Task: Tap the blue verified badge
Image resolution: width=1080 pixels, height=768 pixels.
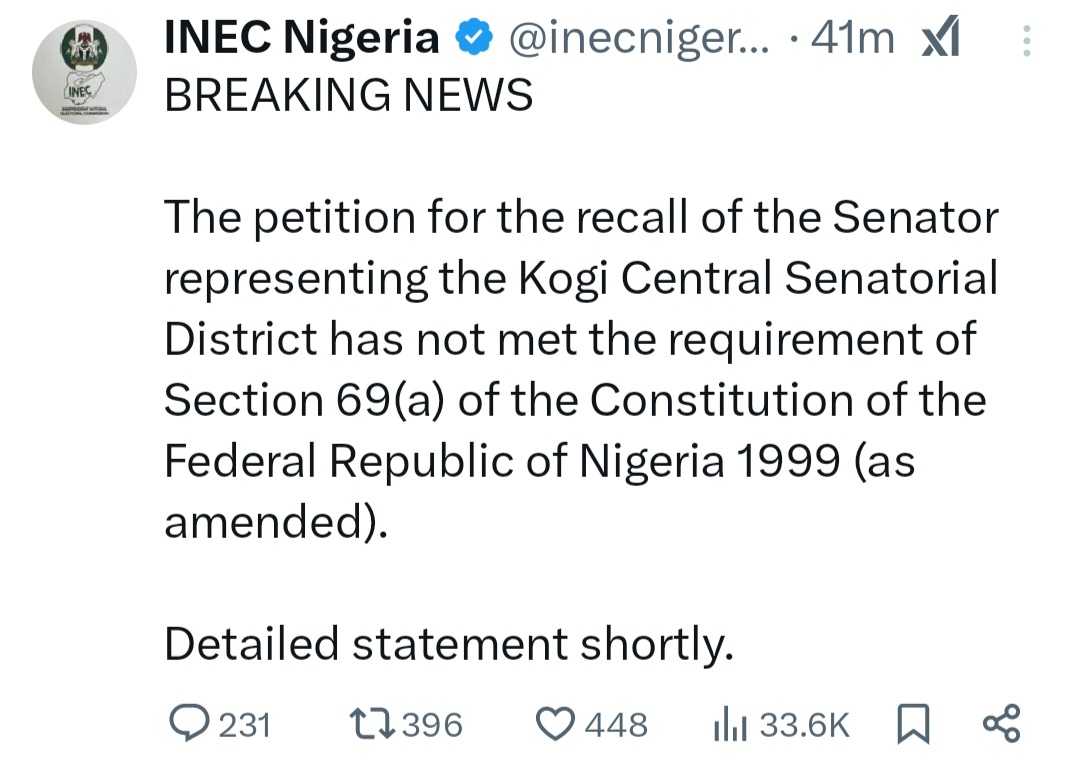Action: tap(472, 39)
